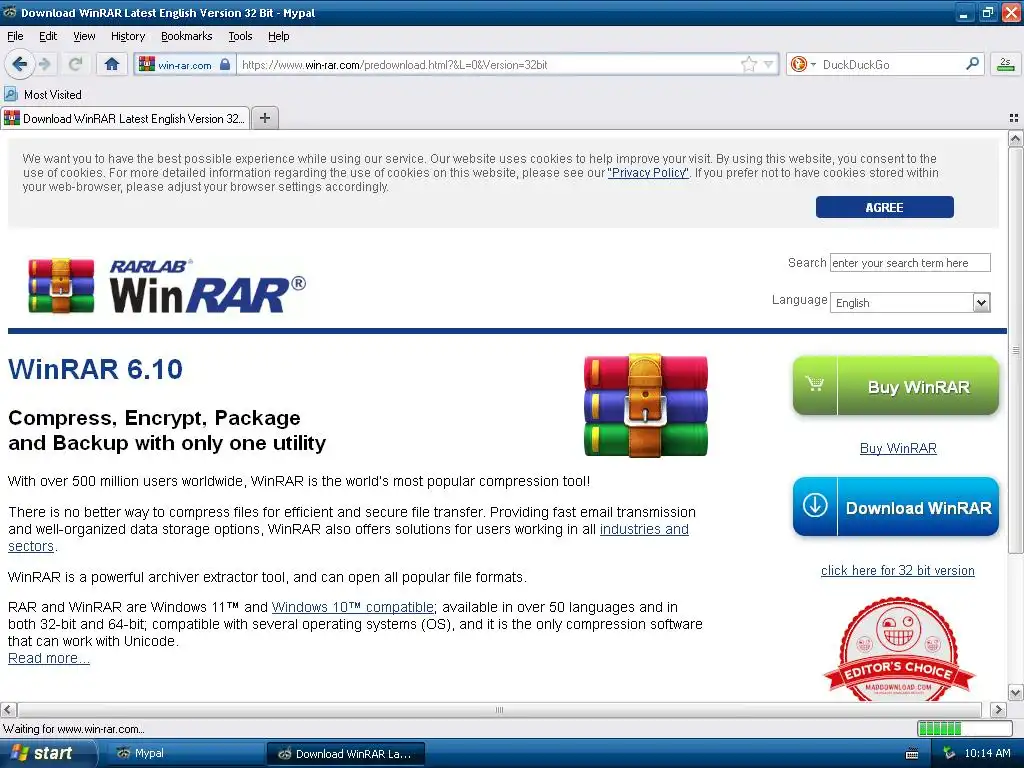Click the AGREE cookie button
The image size is (1024, 768).
(884, 207)
